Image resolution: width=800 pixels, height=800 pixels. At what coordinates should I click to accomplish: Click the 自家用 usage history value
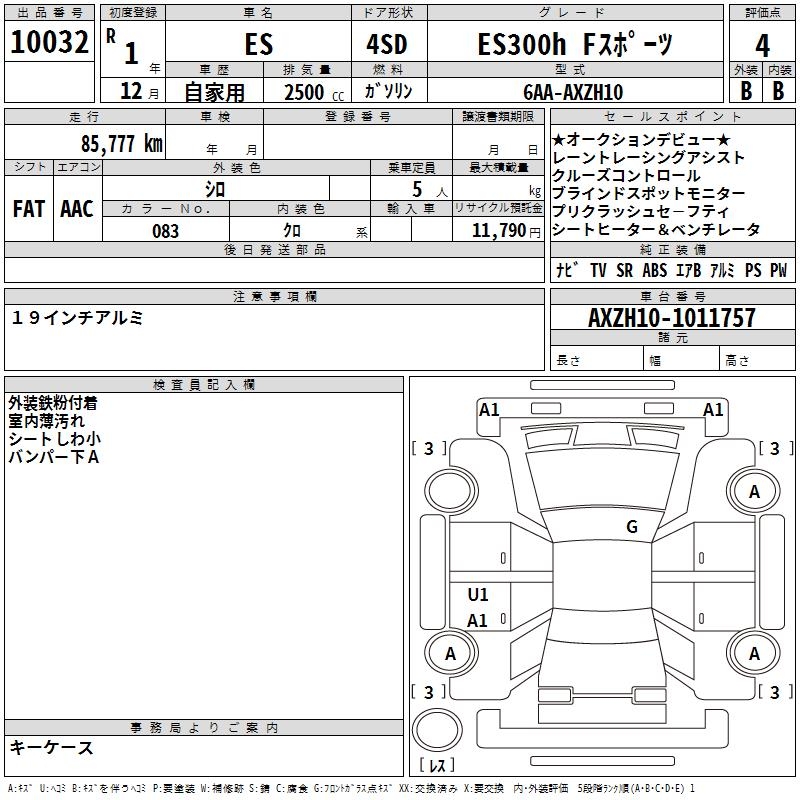pos(214,92)
